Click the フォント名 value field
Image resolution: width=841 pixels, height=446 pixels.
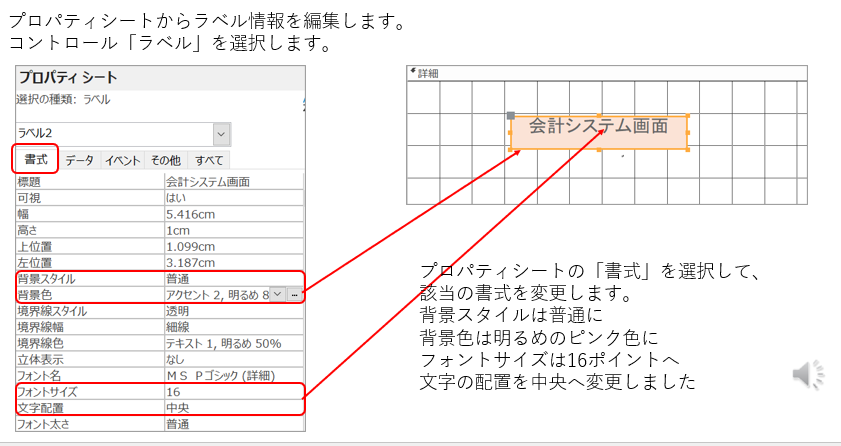tap(232, 375)
